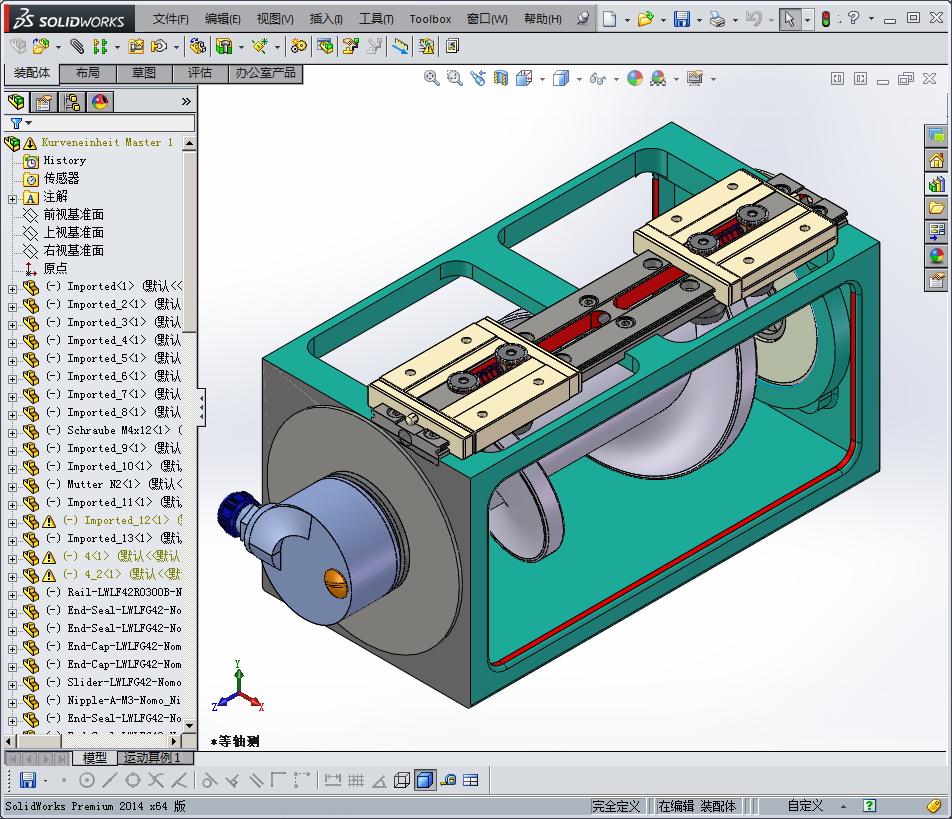Click Zoom to Fit magnifier icon
Viewport: 952px width, 819px height.
pos(432,78)
